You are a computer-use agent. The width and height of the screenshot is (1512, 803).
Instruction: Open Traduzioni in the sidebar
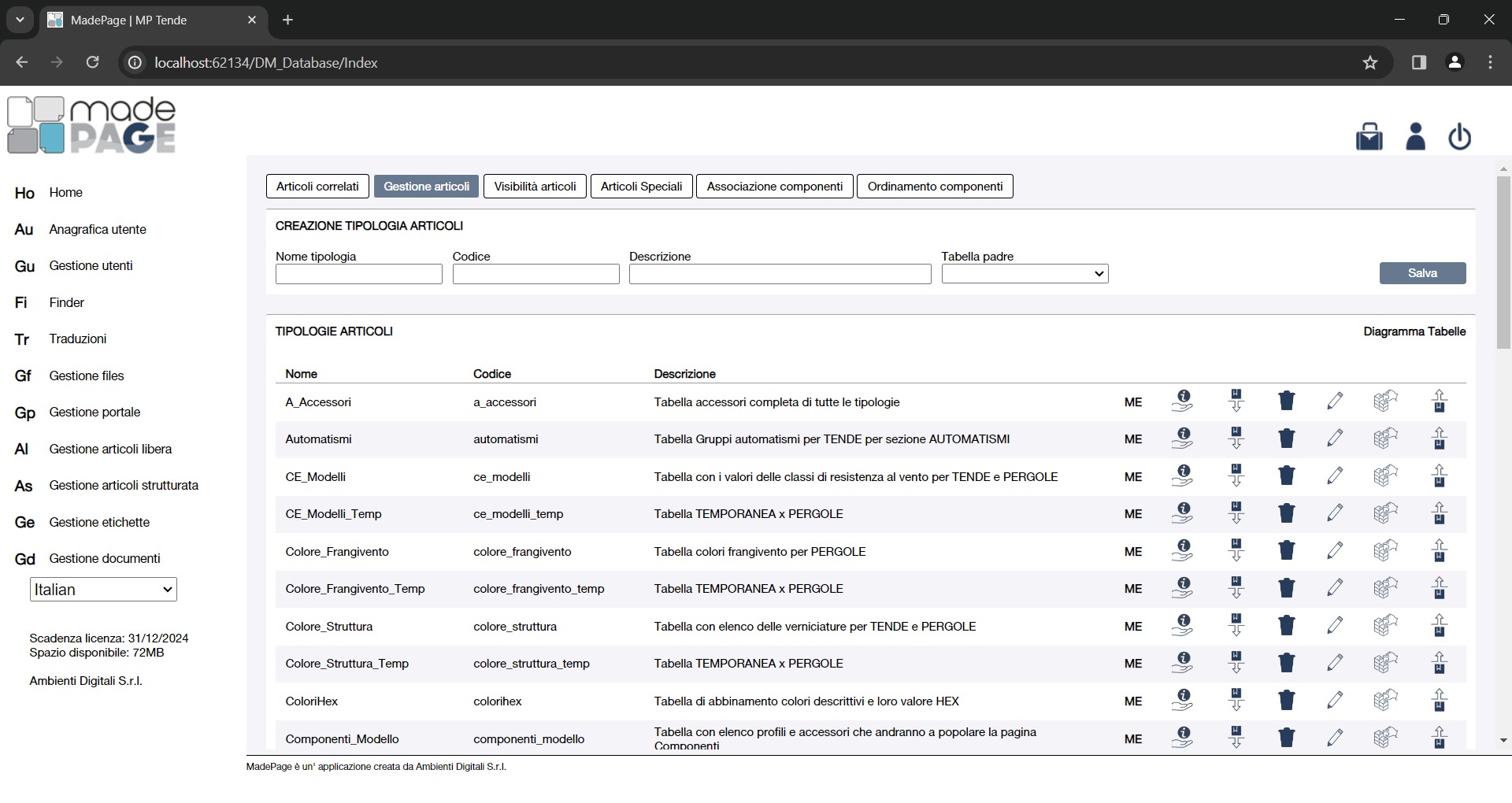click(77, 339)
